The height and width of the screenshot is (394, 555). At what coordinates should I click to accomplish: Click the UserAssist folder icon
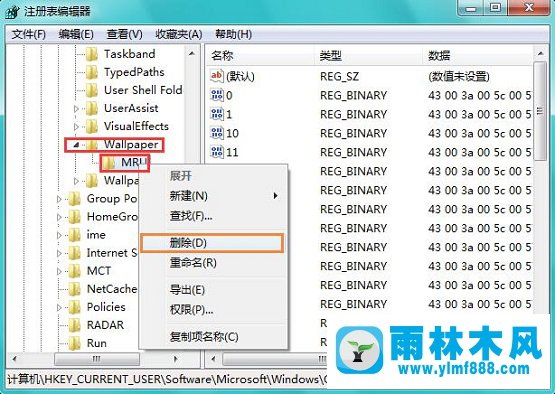pyautogui.click(x=92, y=108)
